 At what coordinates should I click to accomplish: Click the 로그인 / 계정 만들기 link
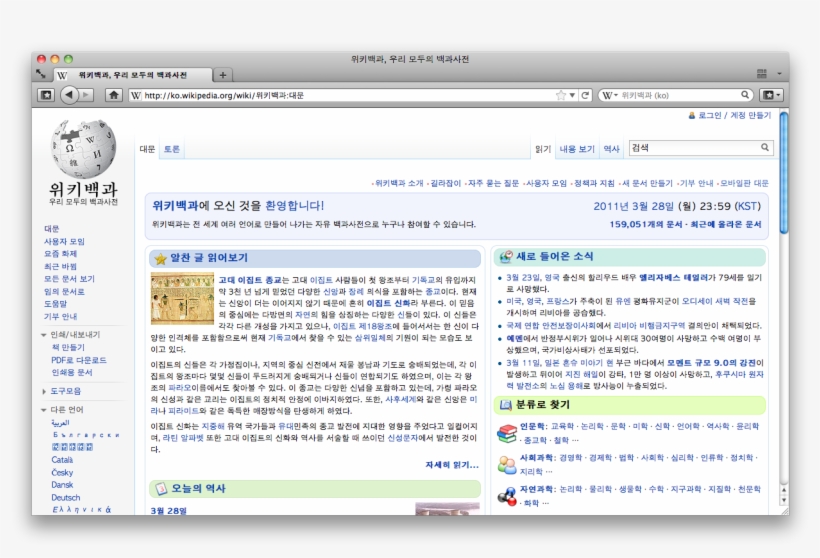(x=735, y=115)
